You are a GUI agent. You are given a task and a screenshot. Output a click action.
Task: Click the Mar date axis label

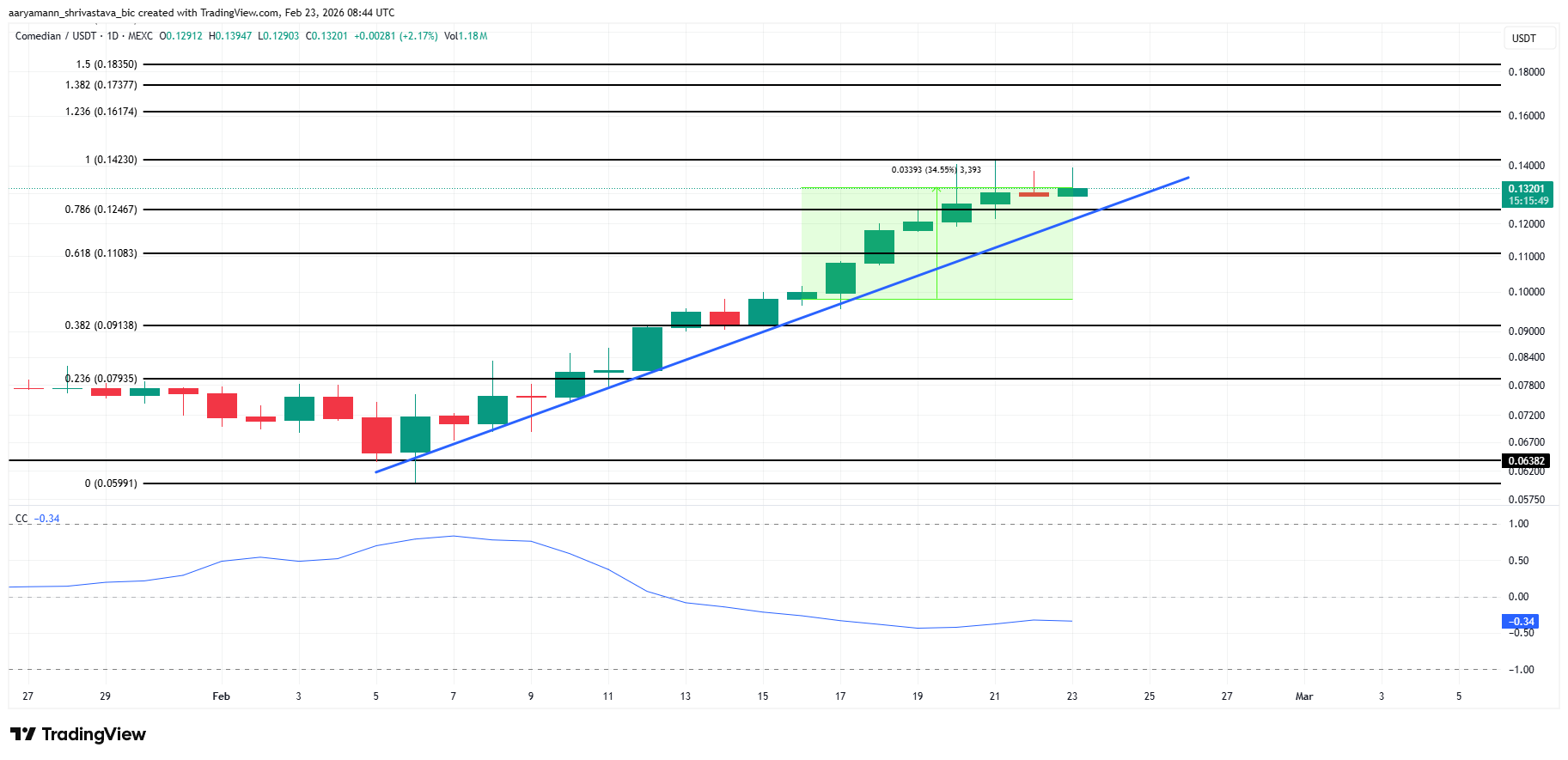(1304, 696)
